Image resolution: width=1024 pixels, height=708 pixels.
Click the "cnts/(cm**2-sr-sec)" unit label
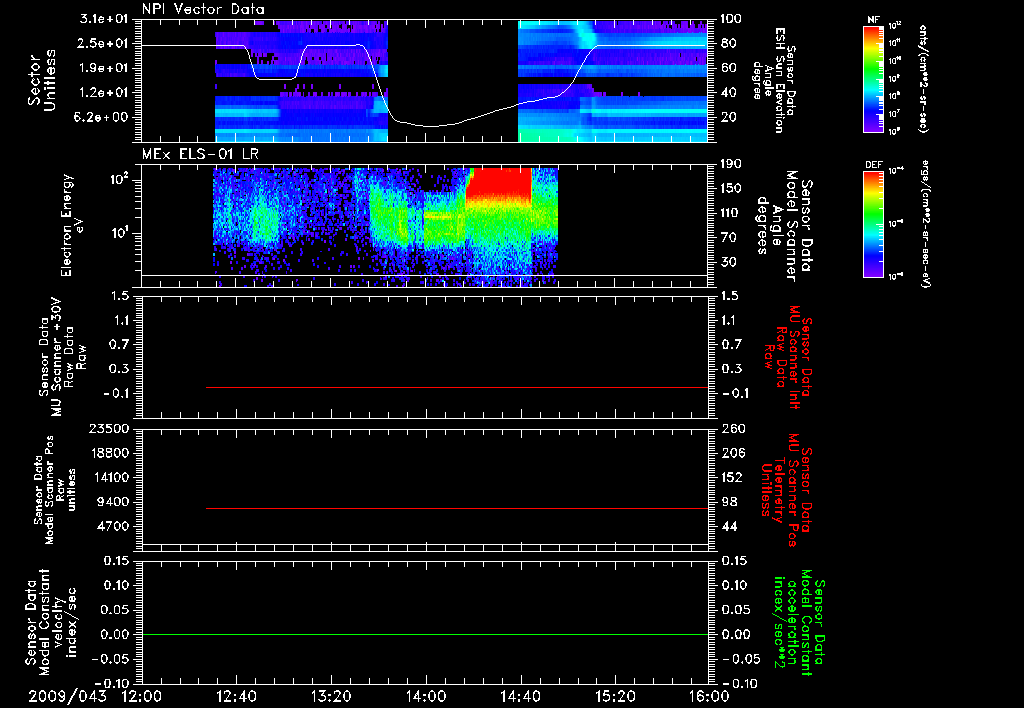point(923,78)
